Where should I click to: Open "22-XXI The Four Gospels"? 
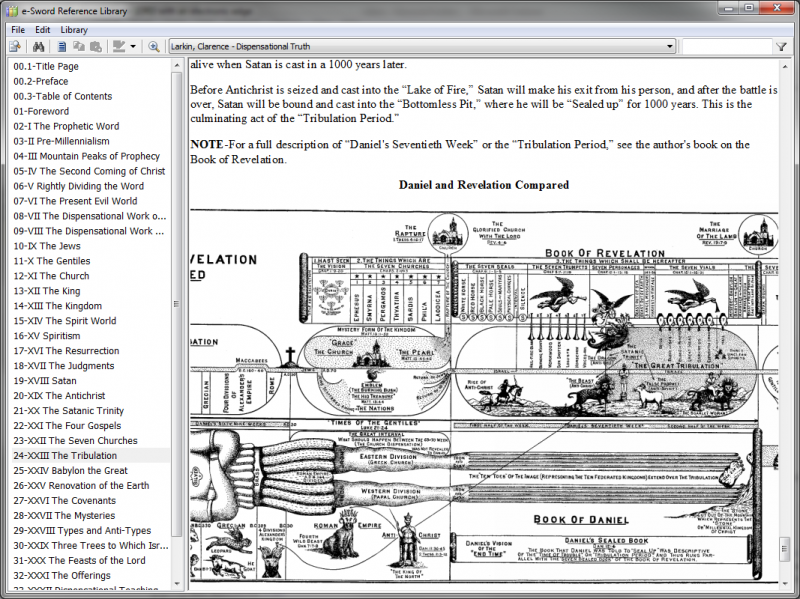tap(67, 426)
